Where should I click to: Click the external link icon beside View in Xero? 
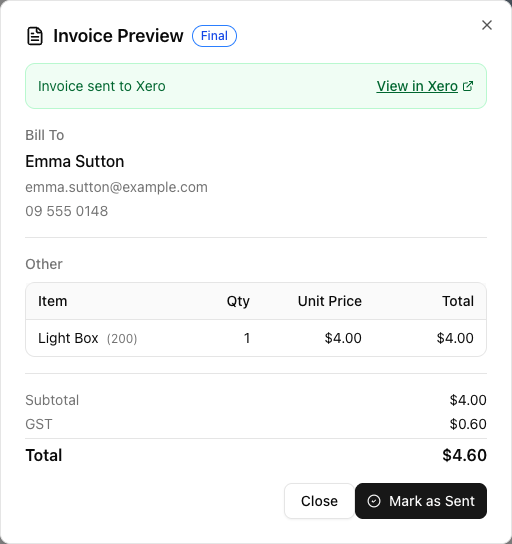468,86
